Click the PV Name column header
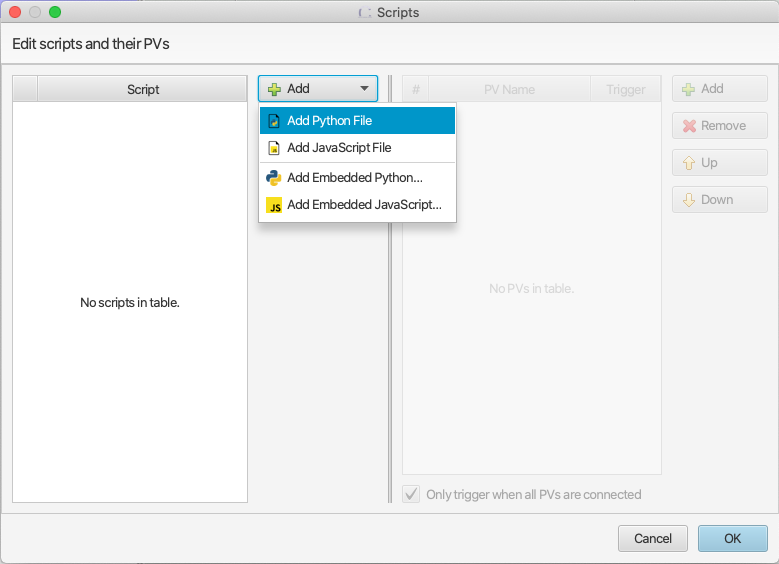 (x=509, y=89)
